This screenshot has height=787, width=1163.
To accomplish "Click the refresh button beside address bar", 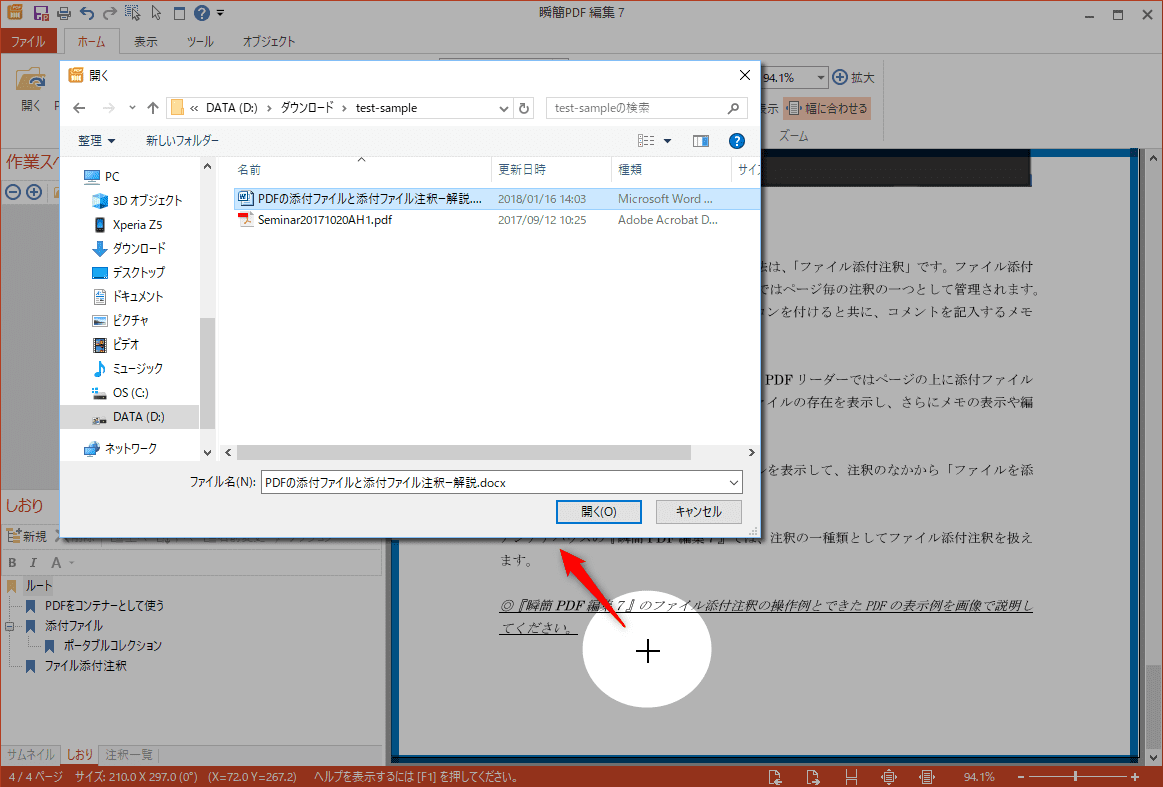I will point(525,108).
